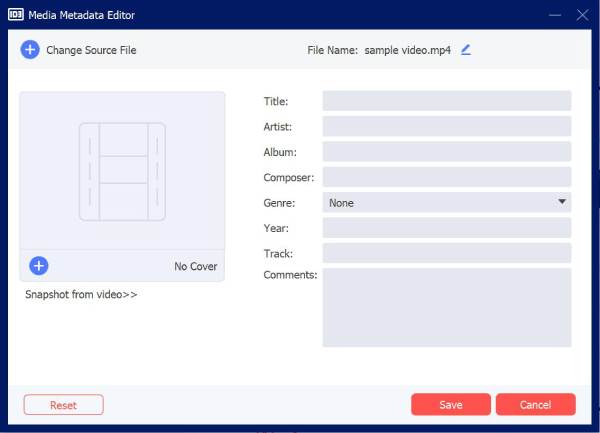The width and height of the screenshot is (600, 433).
Task: Open Snapshot from video link
Action: pos(81,295)
